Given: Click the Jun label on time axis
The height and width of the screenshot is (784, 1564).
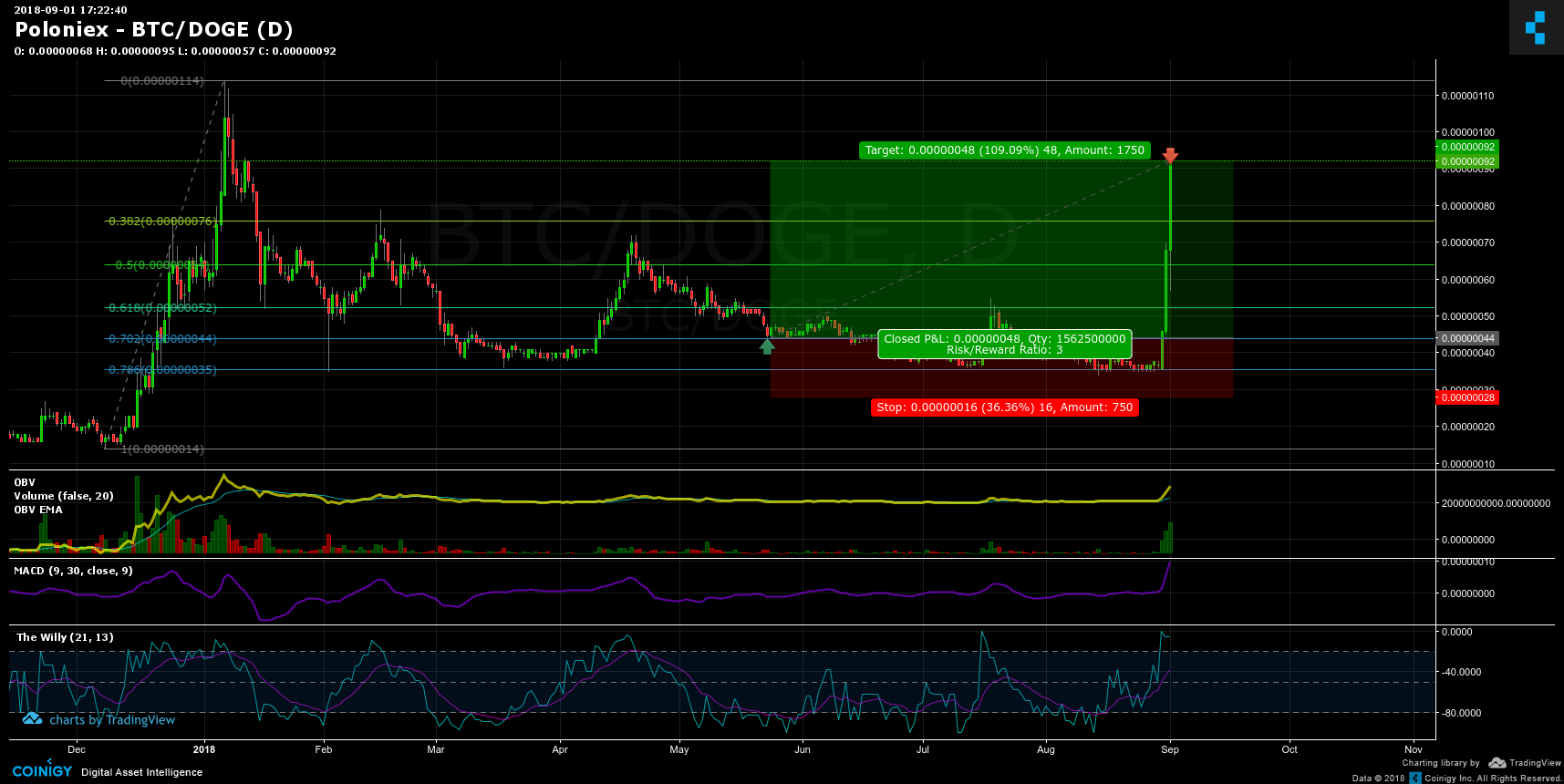Looking at the screenshot, I should coord(803,749).
